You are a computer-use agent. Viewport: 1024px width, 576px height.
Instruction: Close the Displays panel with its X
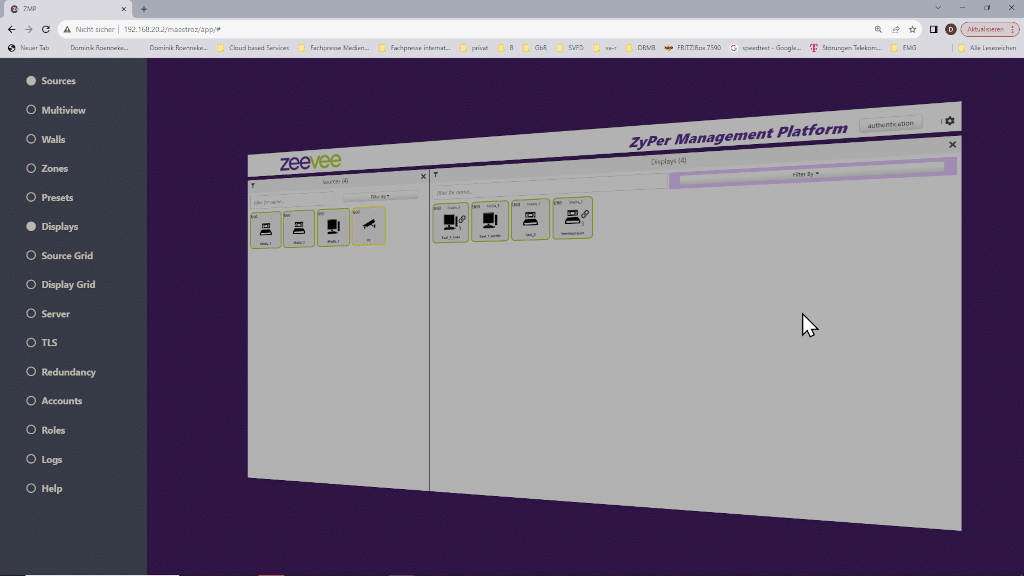(952, 144)
